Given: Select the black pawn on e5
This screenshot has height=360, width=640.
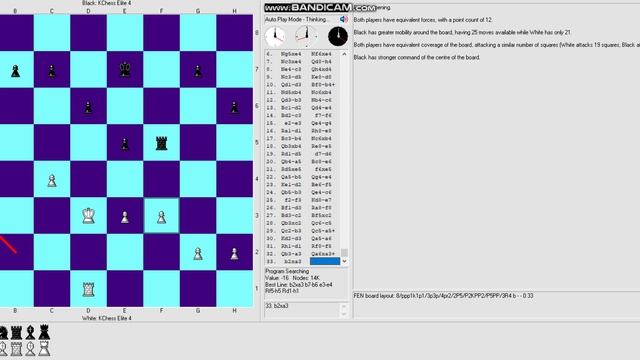Looking at the screenshot, I should (125, 144).
